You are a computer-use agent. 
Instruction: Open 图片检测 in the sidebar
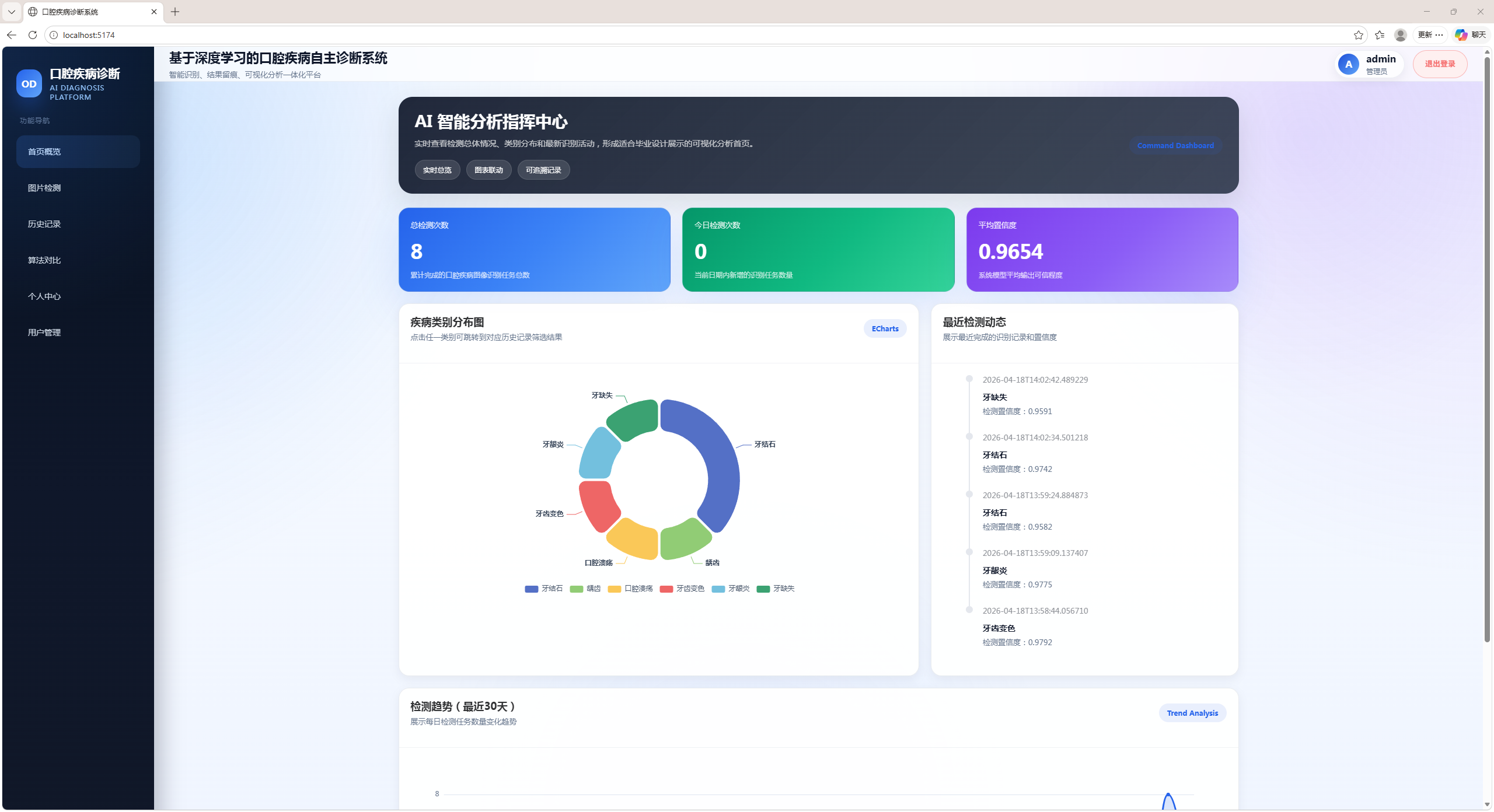pos(44,188)
